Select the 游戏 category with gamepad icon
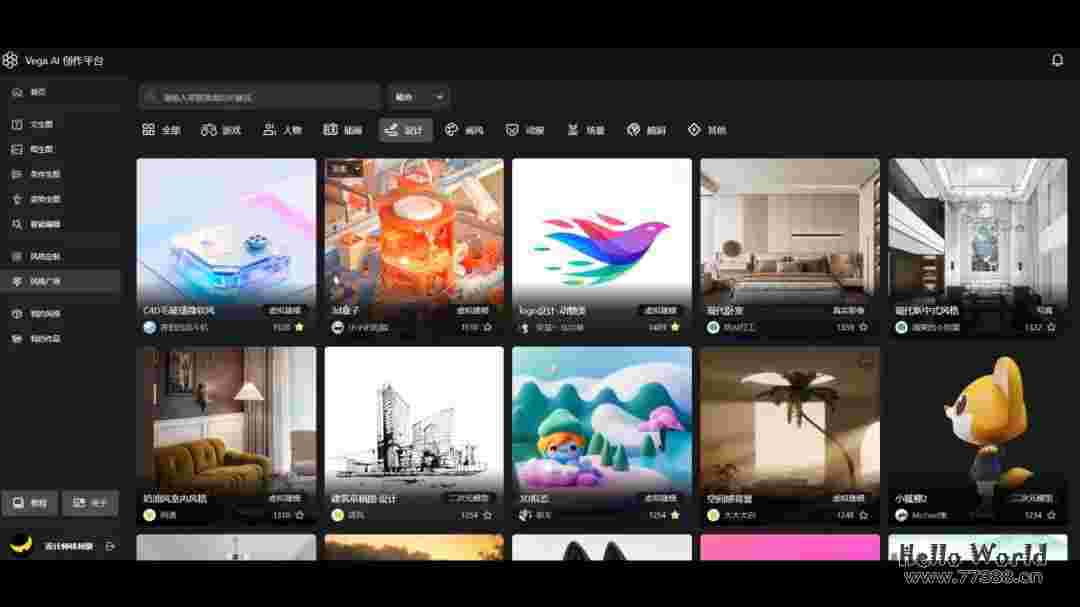This screenshot has width=1080, height=607. [x=221, y=130]
